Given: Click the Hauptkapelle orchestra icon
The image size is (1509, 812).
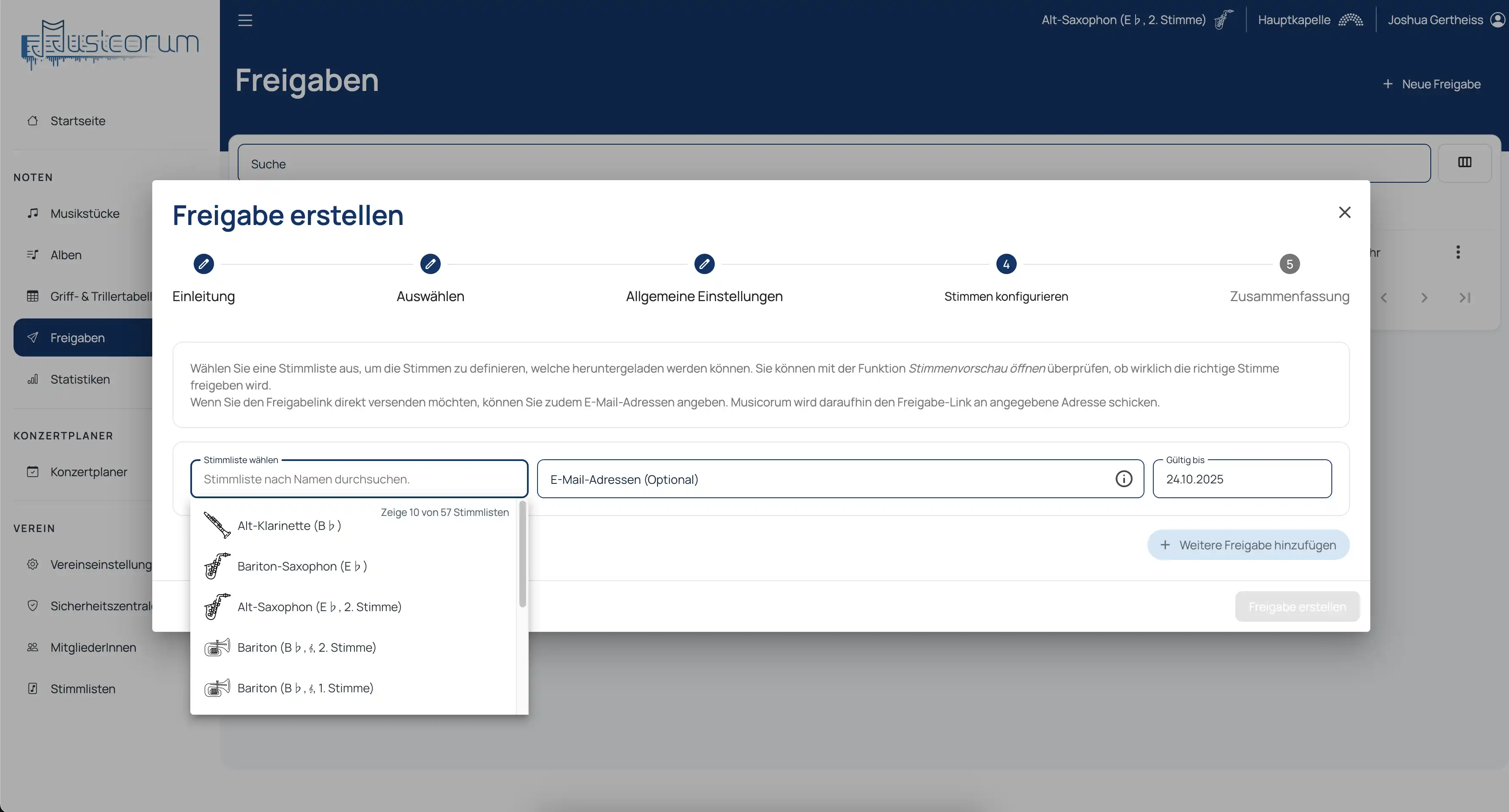Looking at the screenshot, I should pyautogui.click(x=1350, y=20).
